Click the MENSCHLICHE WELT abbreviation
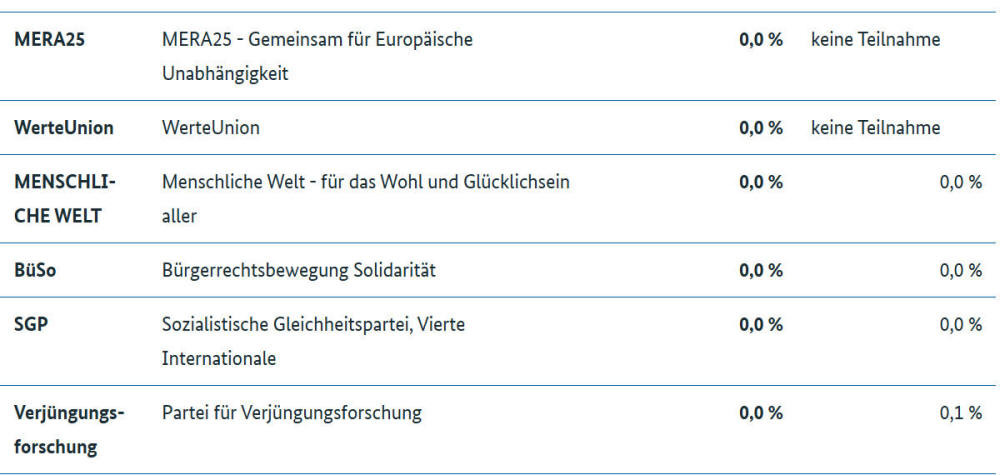Screen dimensions: 1000x475 point(65,199)
